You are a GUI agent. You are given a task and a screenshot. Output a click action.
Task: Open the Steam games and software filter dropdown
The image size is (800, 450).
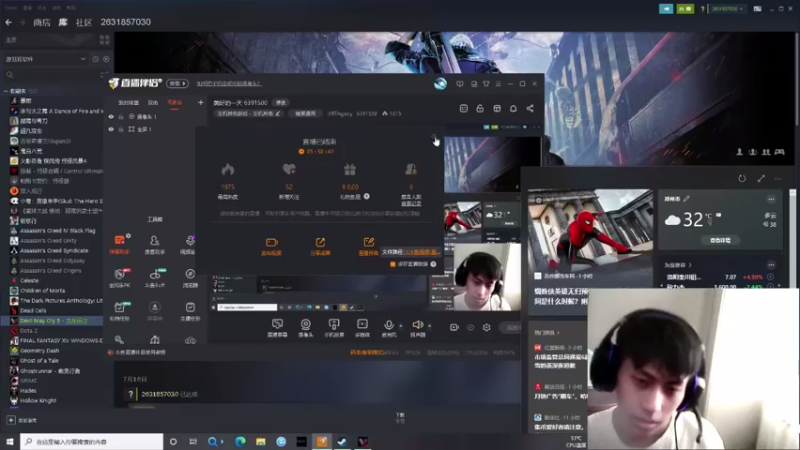pos(45,59)
